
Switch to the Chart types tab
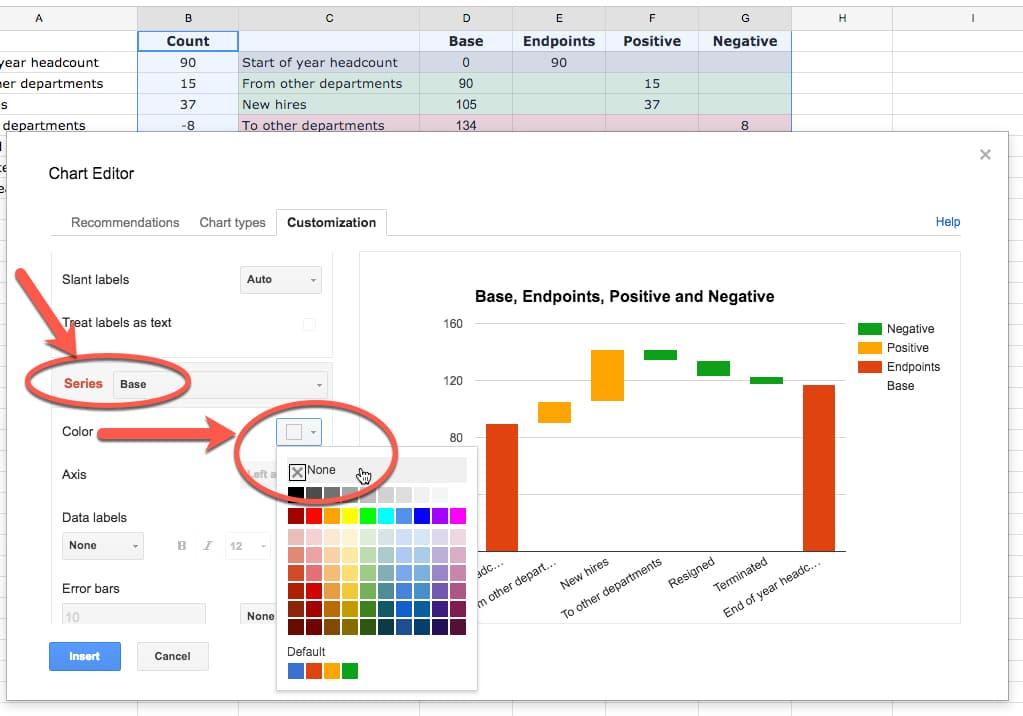coord(232,222)
